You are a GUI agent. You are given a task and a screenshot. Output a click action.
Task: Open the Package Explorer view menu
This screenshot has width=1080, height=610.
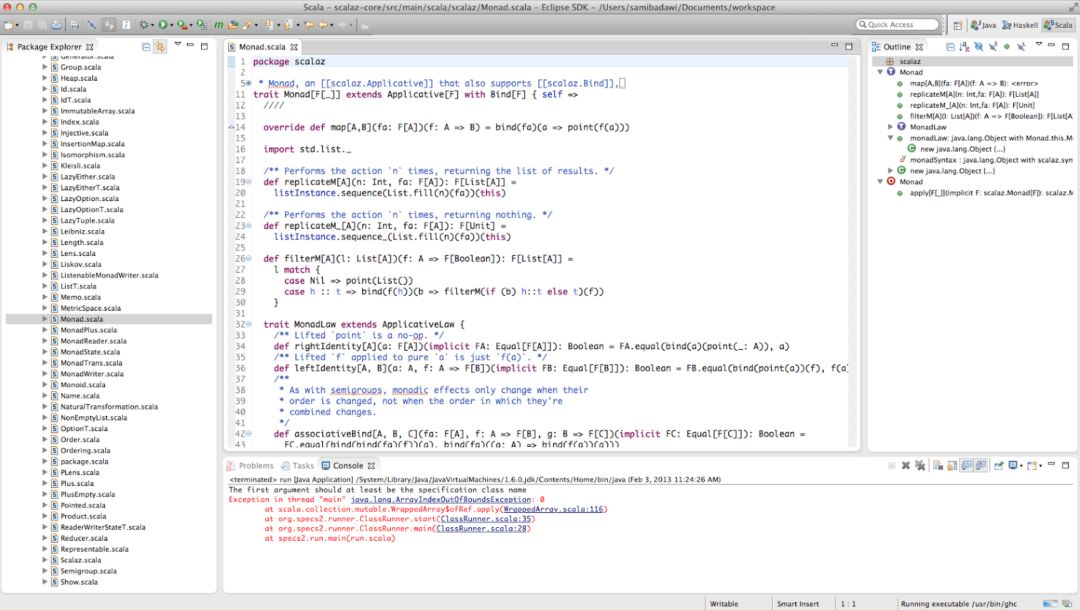[178, 45]
